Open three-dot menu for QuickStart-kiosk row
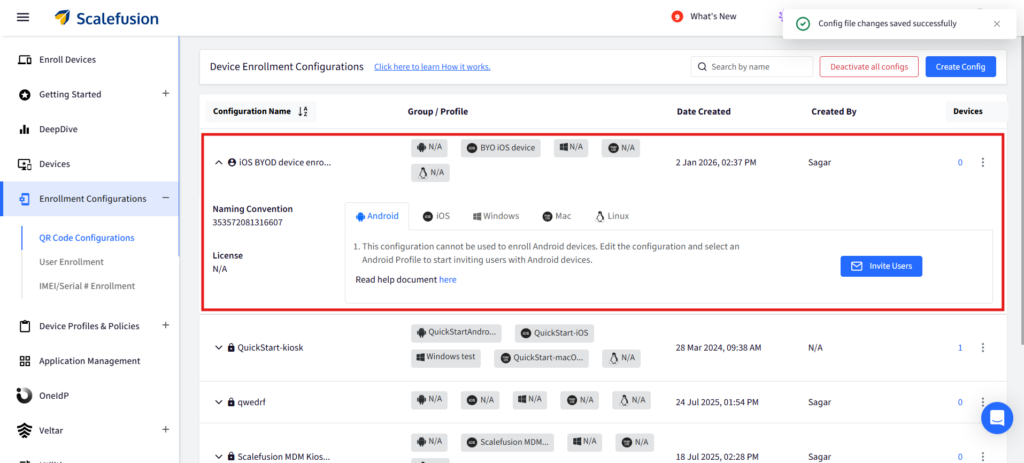1024x463 pixels. coord(982,347)
